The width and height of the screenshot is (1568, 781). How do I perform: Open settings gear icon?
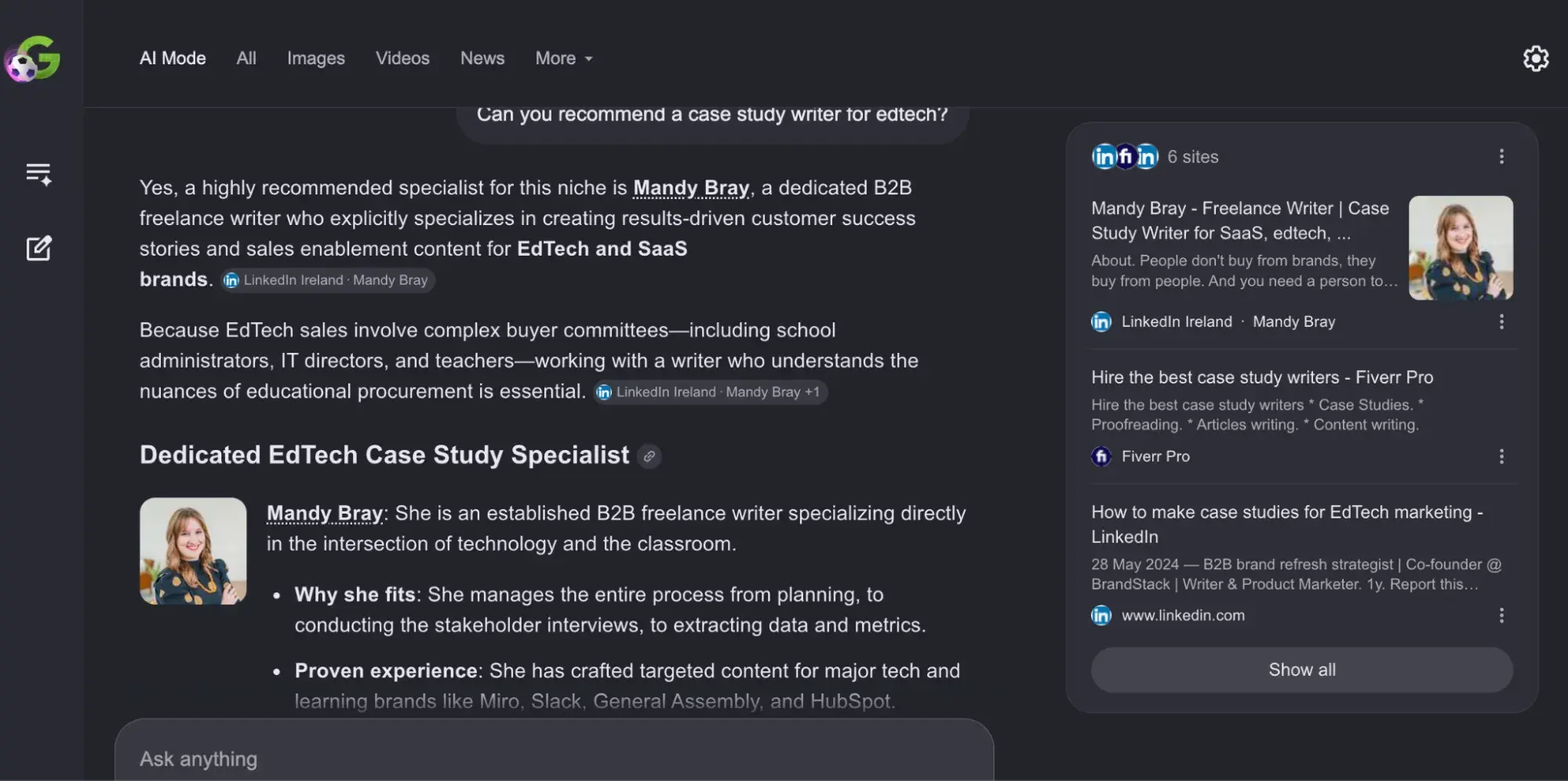point(1535,58)
